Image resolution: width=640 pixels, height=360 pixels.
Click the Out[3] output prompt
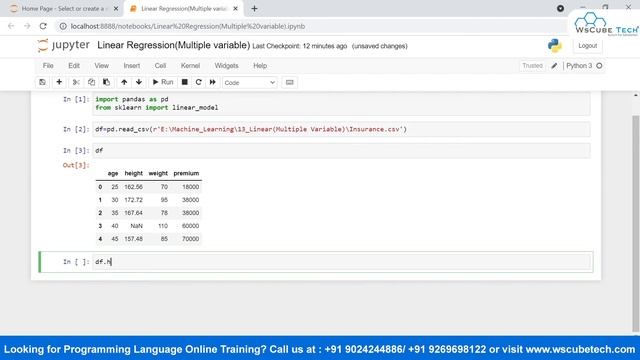pos(76,165)
